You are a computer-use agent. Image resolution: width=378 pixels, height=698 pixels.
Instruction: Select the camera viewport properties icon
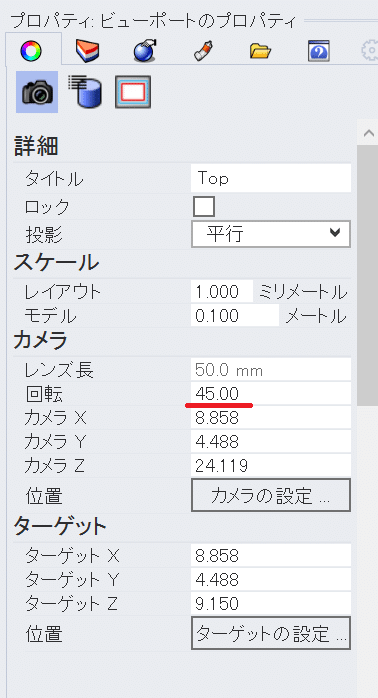[37, 92]
